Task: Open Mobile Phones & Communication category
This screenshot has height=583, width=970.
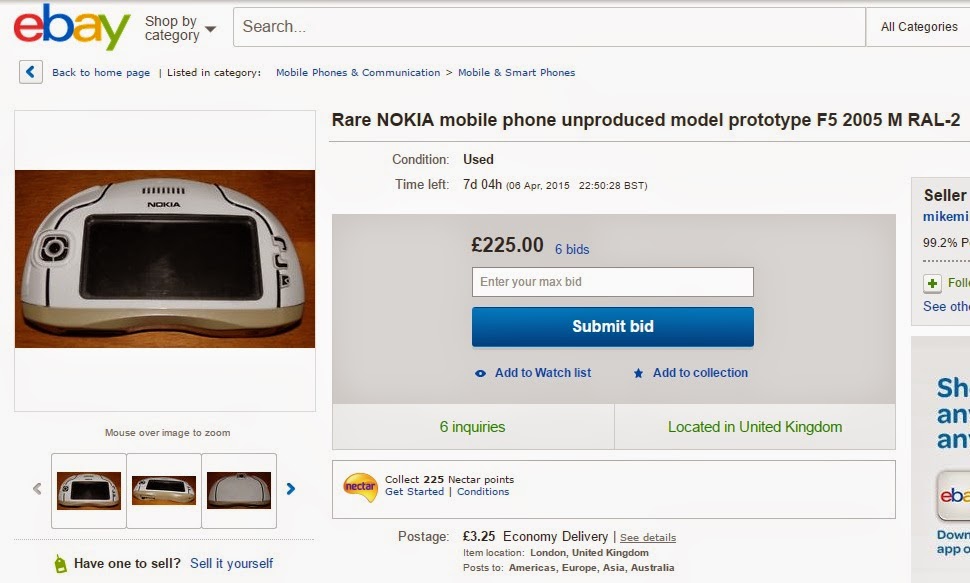Action: coord(357,73)
